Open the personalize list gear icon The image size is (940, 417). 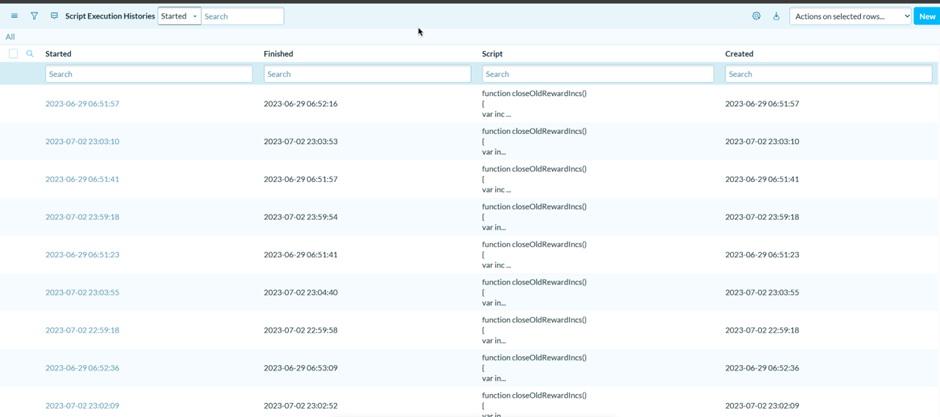pyautogui.click(x=757, y=16)
